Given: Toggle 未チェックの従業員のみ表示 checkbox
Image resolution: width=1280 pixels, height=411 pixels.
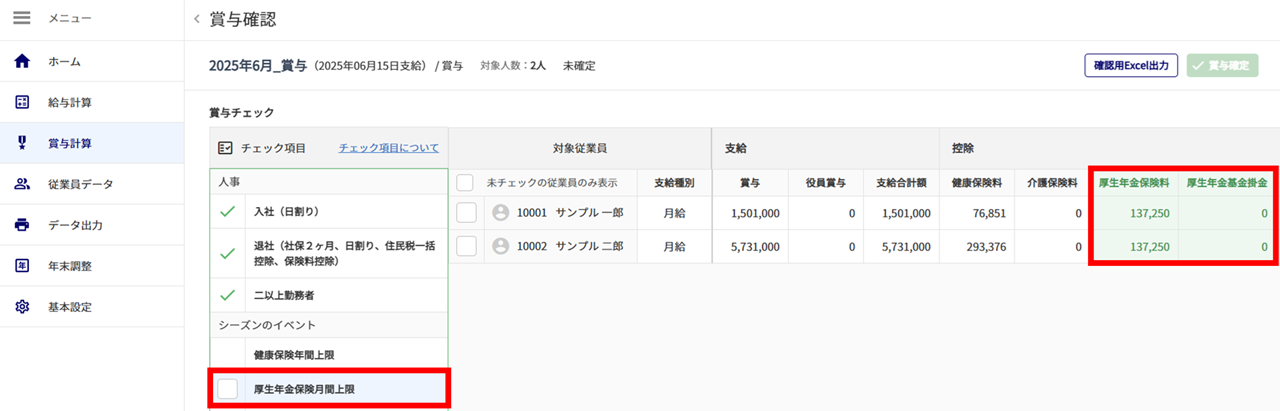Looking at the screenshot, I should pos(465,183).
